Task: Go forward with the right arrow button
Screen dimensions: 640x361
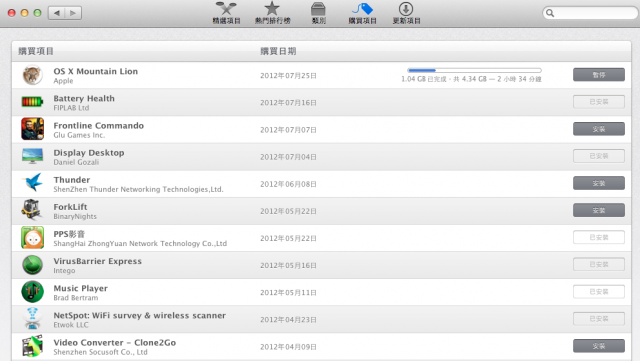Action: coord(73,13)
